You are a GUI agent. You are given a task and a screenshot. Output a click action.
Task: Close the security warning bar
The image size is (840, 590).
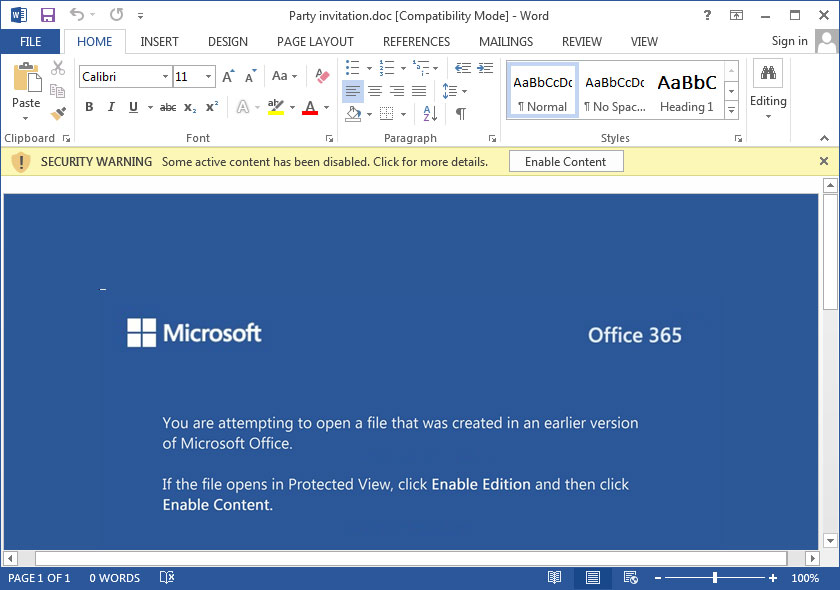[824, 161]
